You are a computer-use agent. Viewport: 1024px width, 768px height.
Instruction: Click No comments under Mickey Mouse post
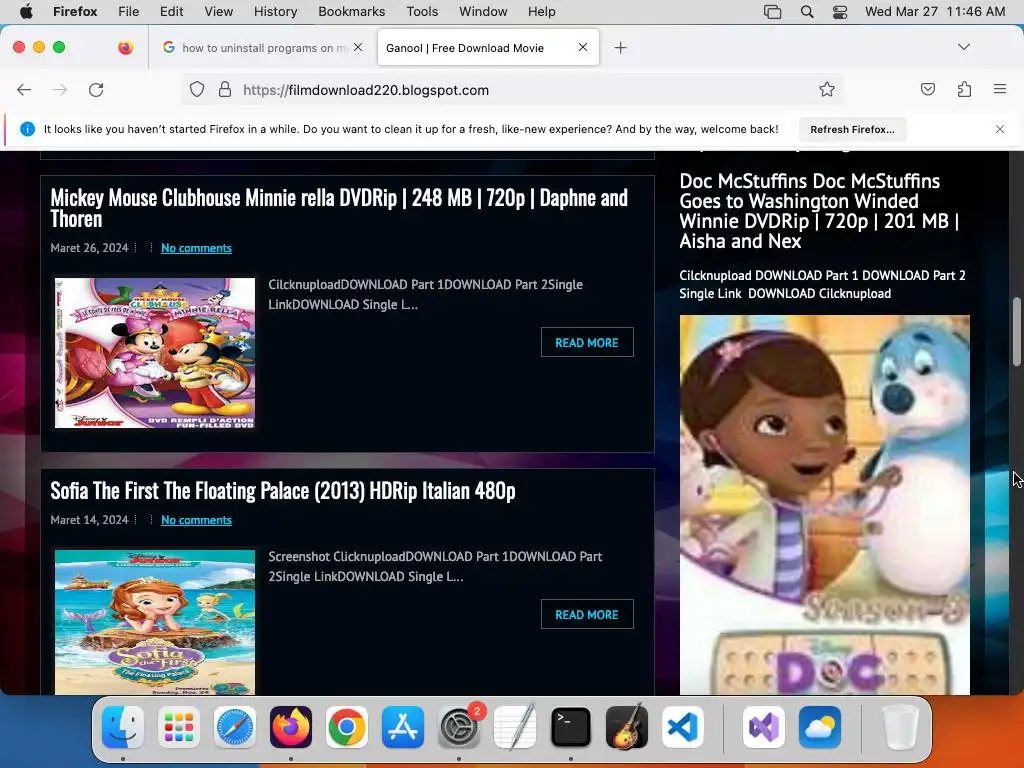(x=196, y=248)
